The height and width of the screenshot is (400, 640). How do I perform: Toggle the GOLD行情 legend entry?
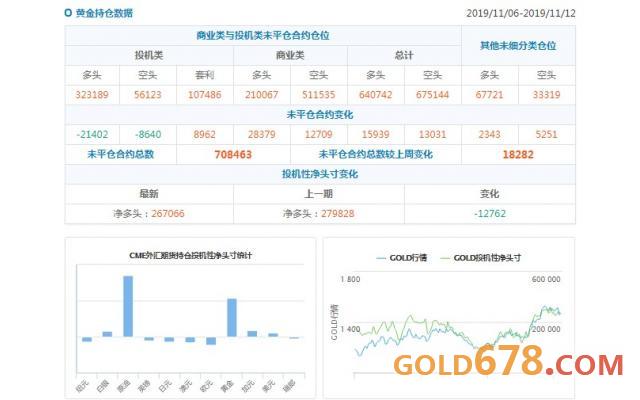coord(402,258)
